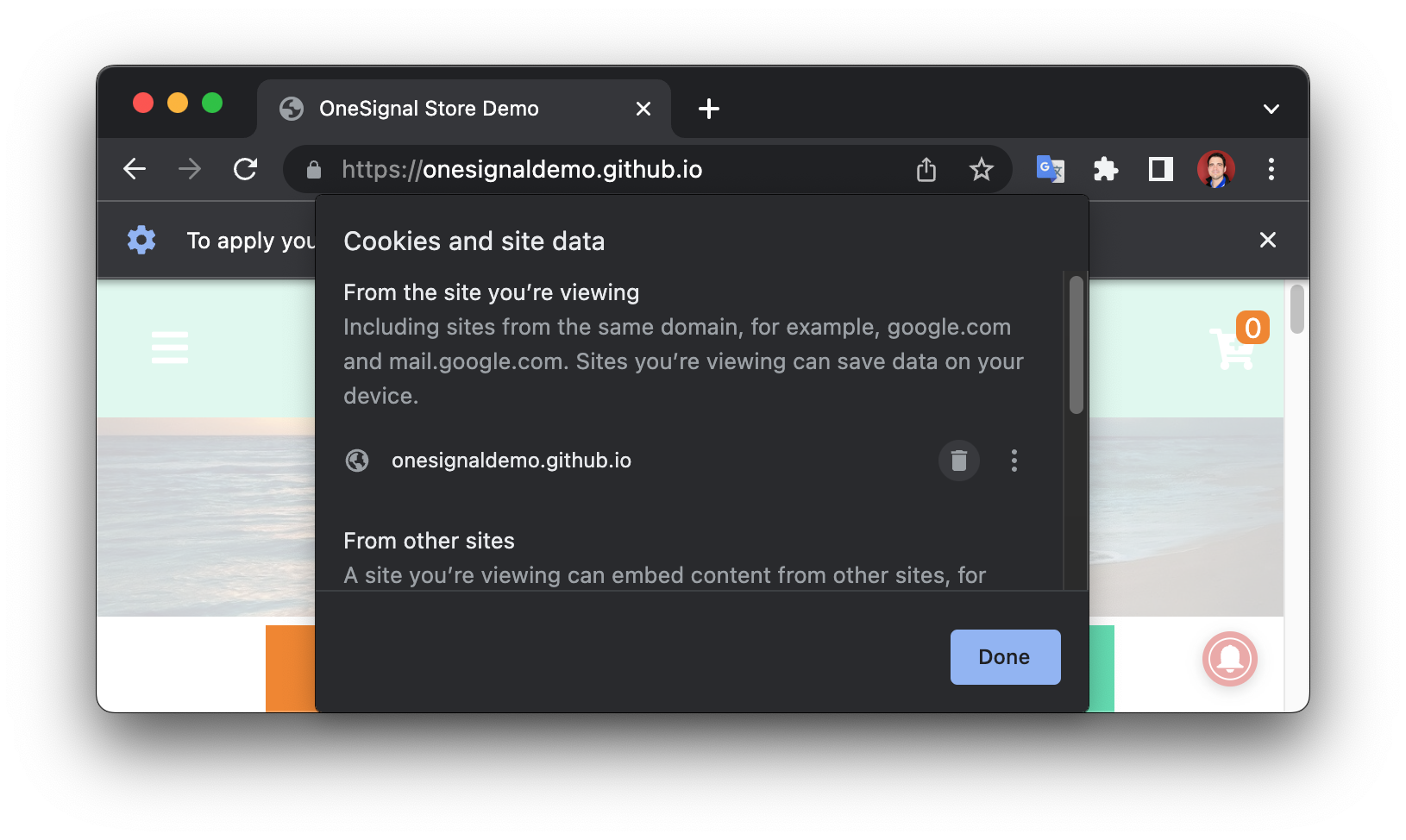Delete onesignaldemo.github.io site data with trash icon
1406x840 pixels.
958,461
